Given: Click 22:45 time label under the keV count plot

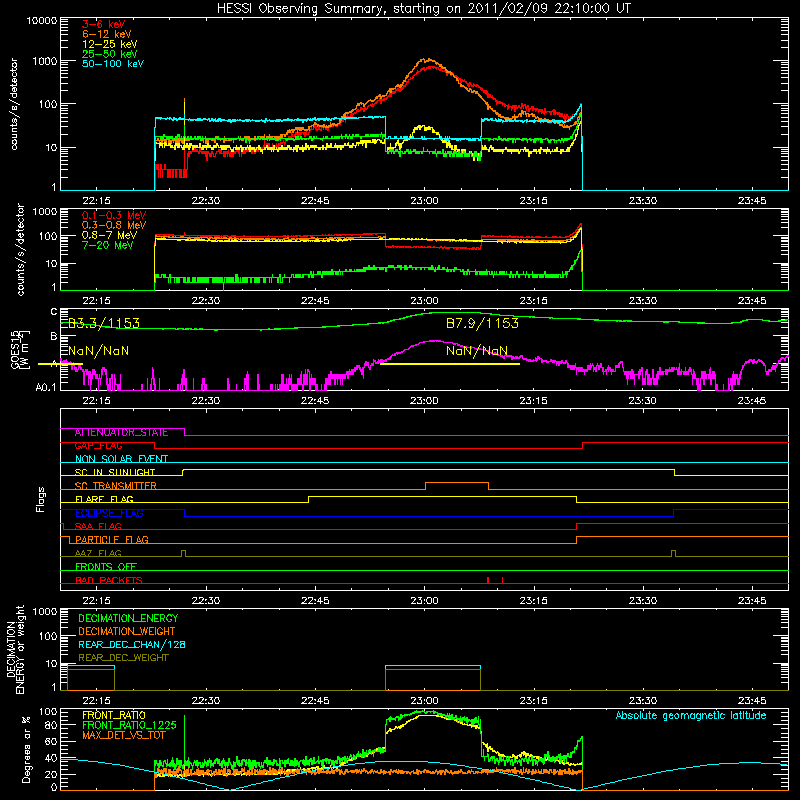Looking at the screenshot, I should pos(315,201).
